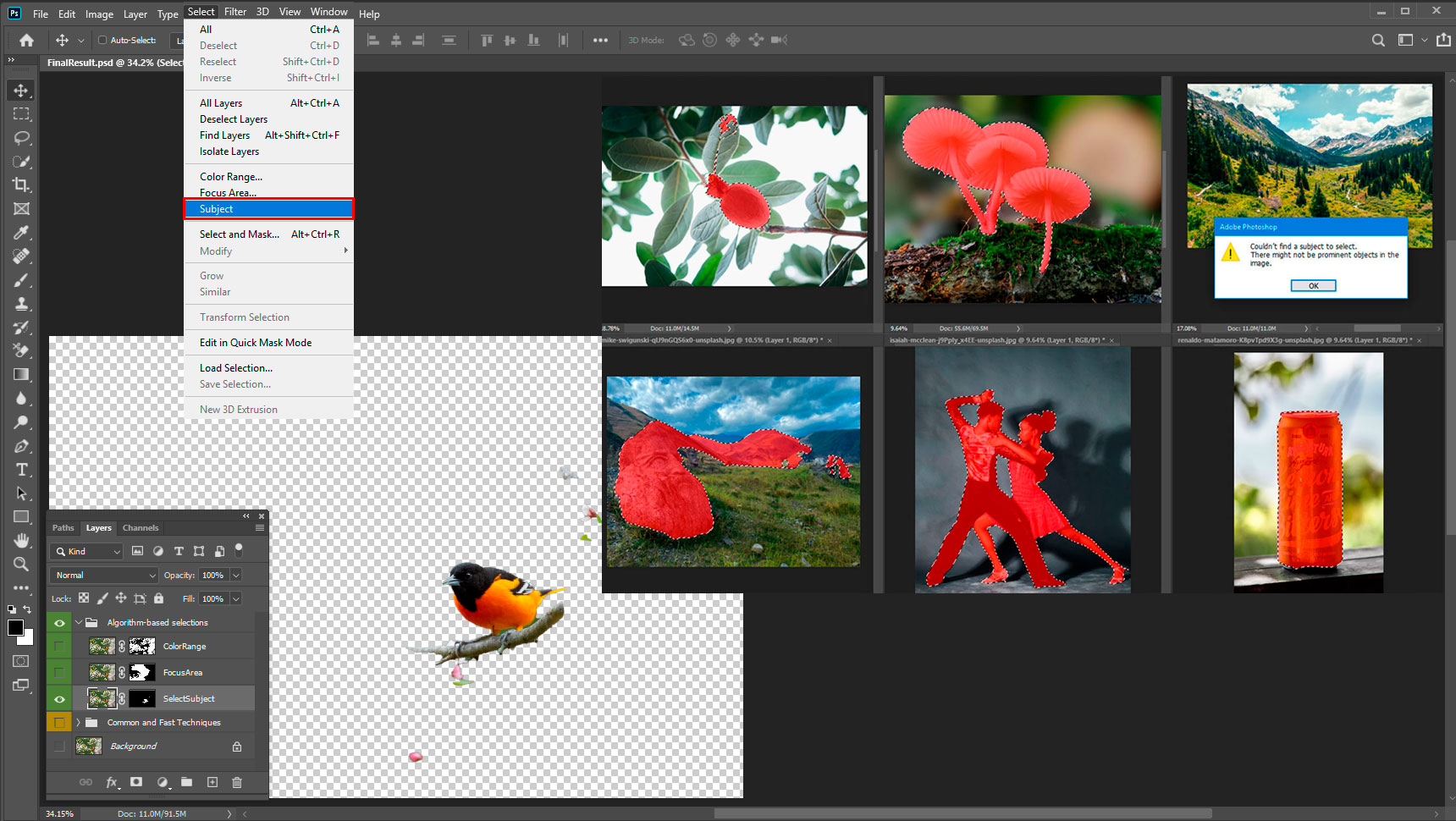Enable the Auto-Select checkbox
Image resolution: width=1456 pixels, height=821 pixels.
(102, 40)
